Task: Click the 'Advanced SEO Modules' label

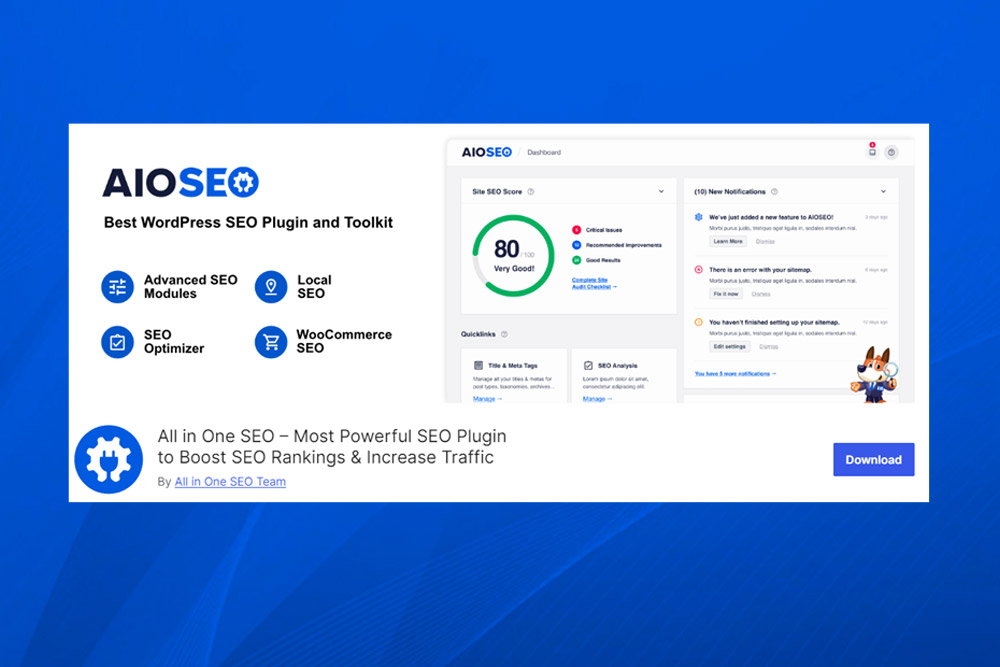Action: 190,287
